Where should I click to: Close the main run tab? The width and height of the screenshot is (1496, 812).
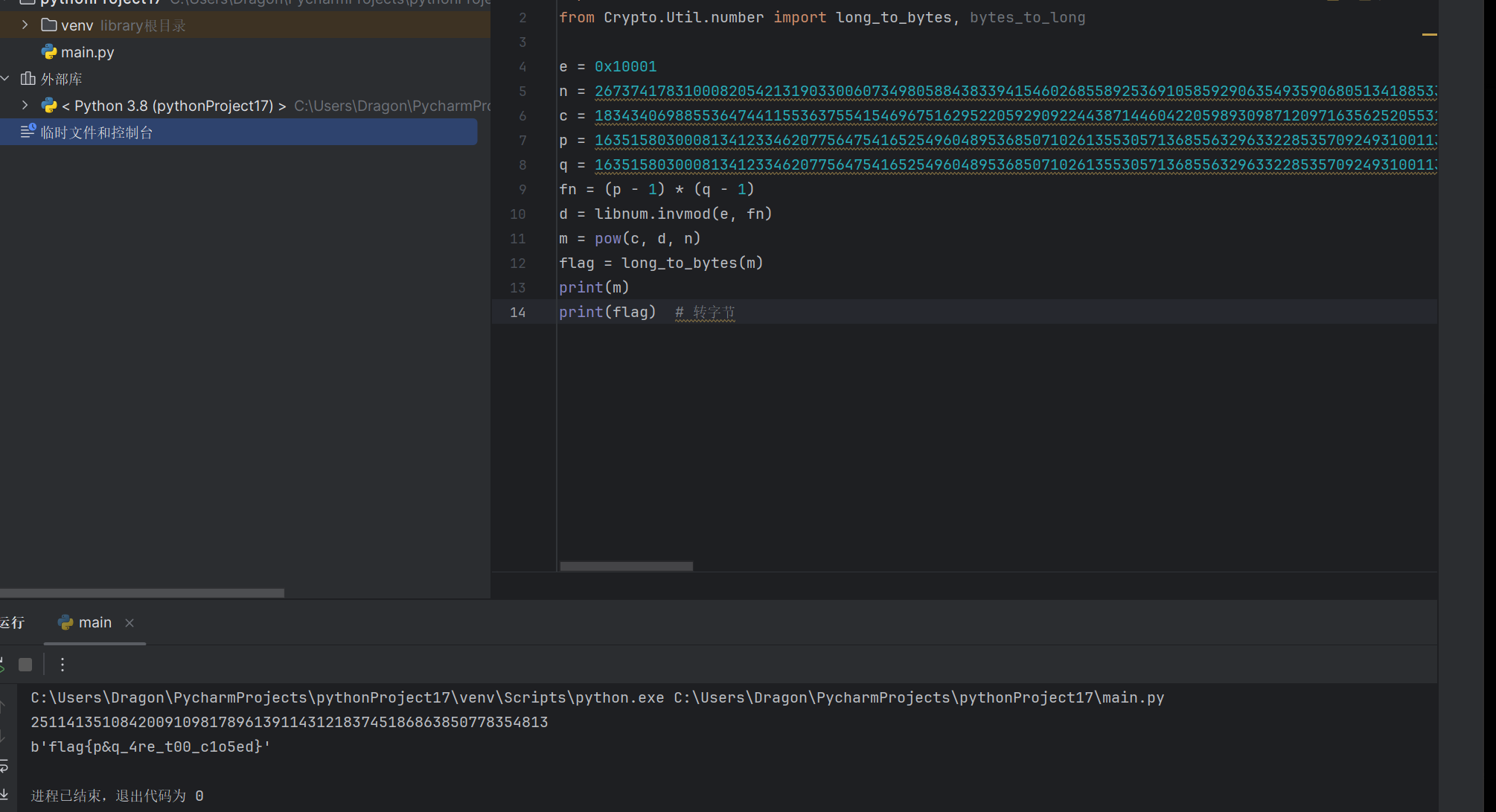click(x=130, y=623)
